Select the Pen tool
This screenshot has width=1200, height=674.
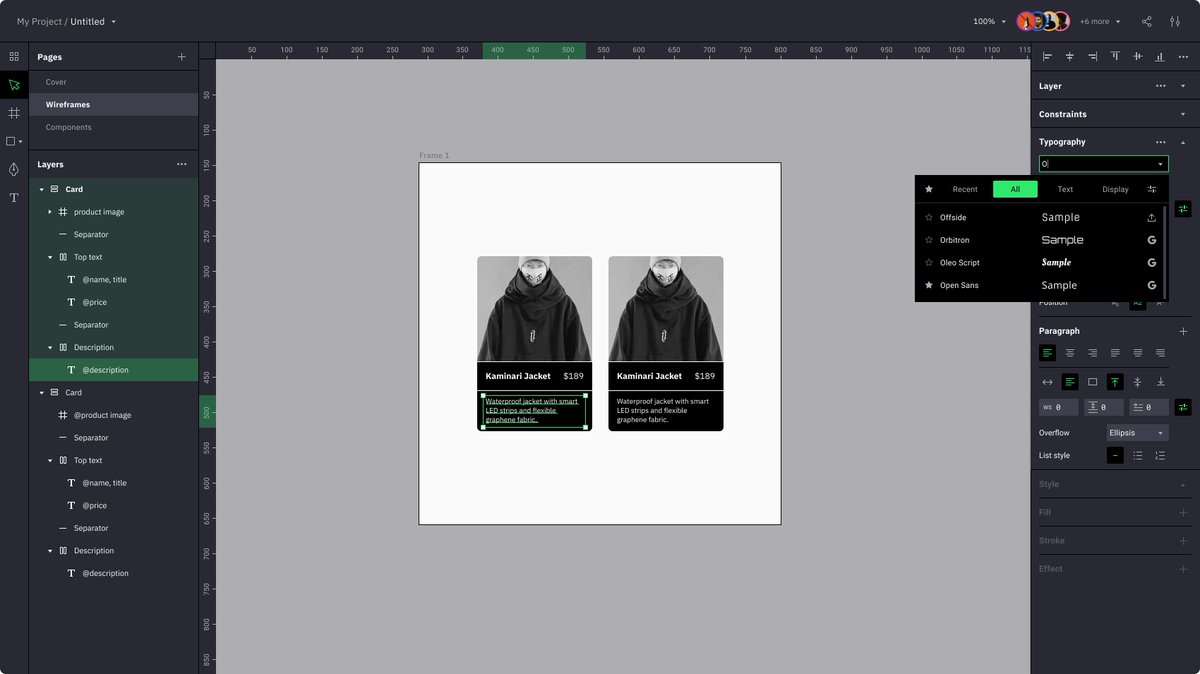point(14,169)
